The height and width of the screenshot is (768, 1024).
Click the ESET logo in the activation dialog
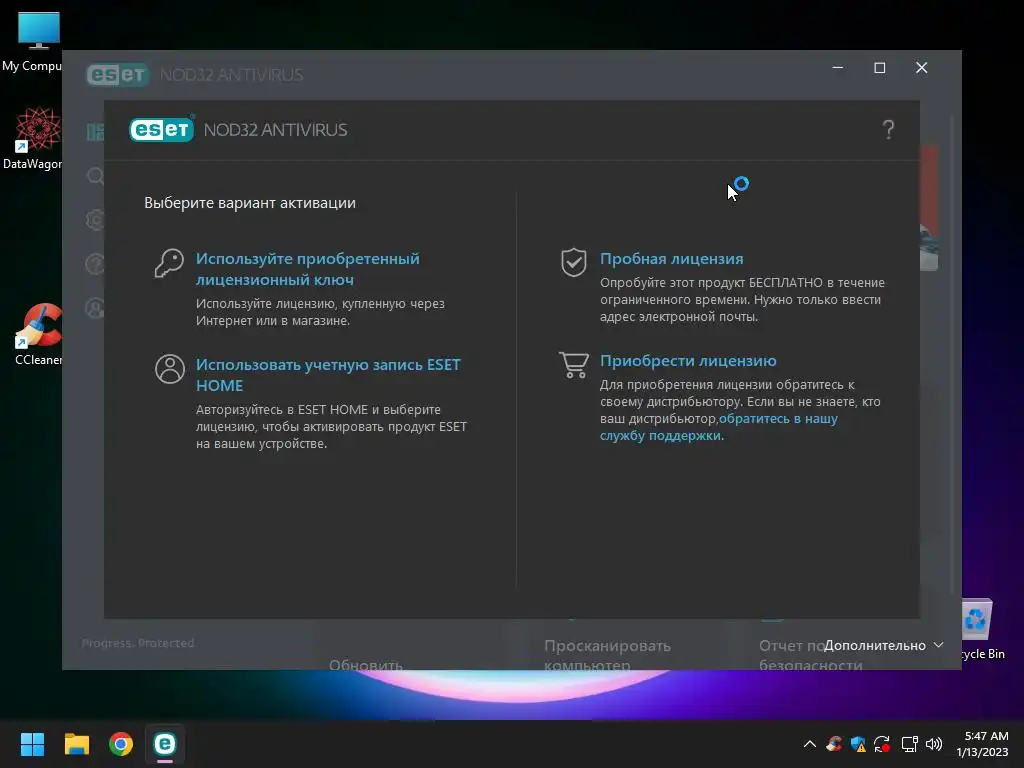162,129
